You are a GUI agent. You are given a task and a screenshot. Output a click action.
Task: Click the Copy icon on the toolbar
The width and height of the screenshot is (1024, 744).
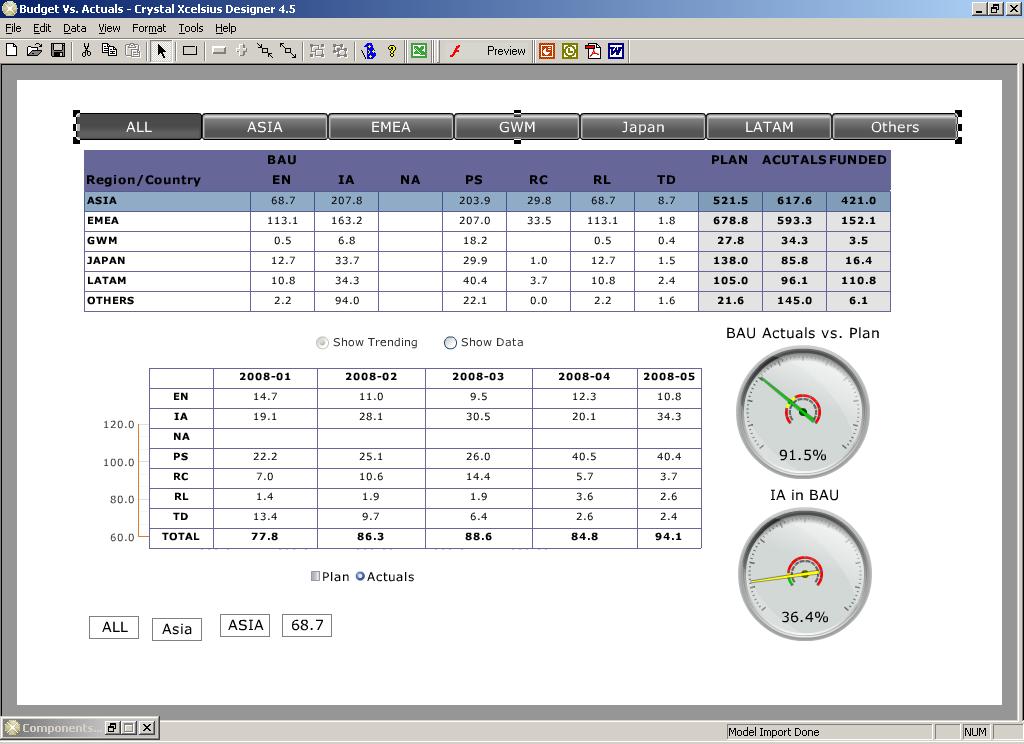(x=108, y=51)
